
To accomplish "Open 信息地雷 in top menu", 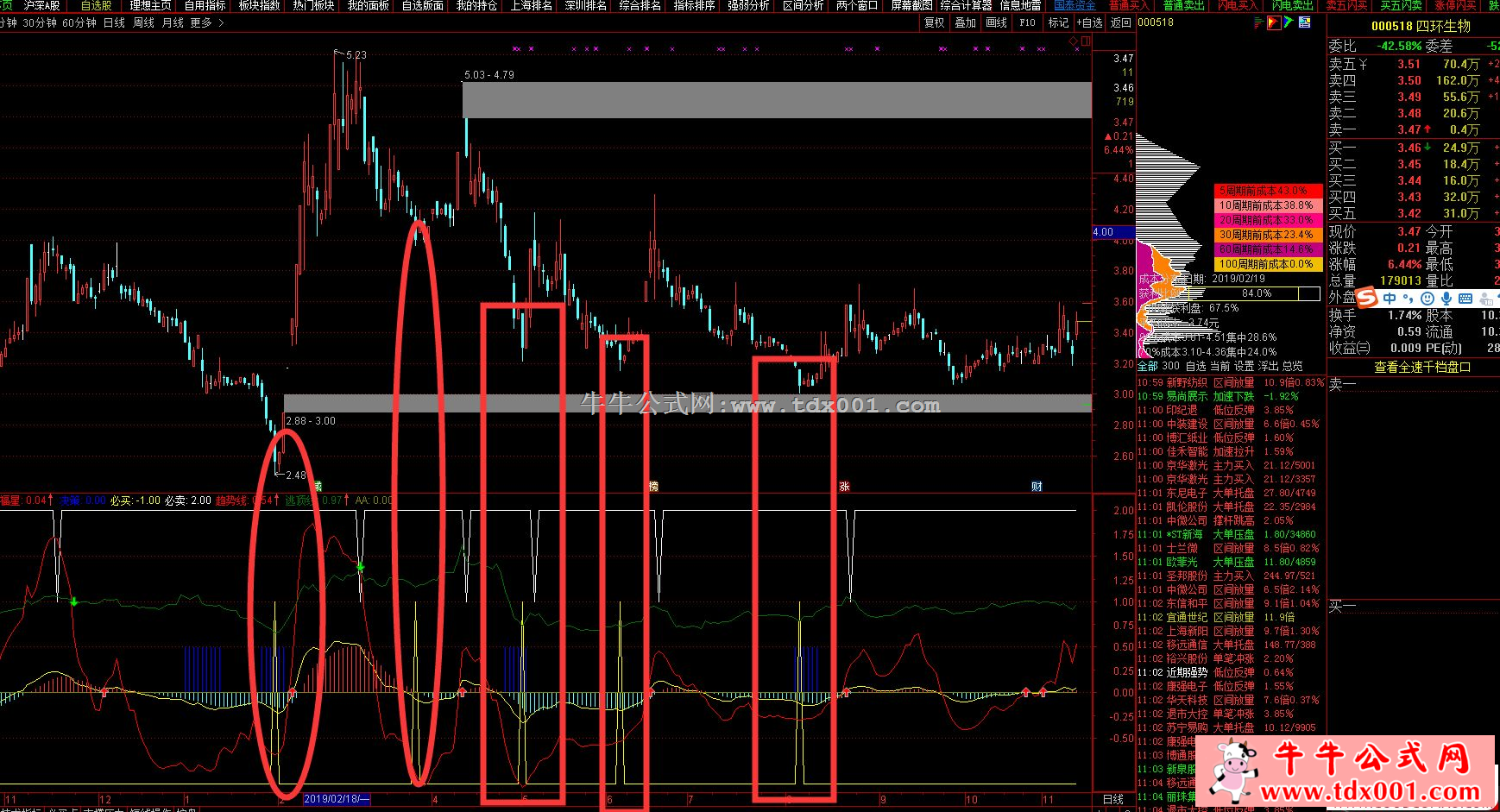I will (x=1020, y=5).
